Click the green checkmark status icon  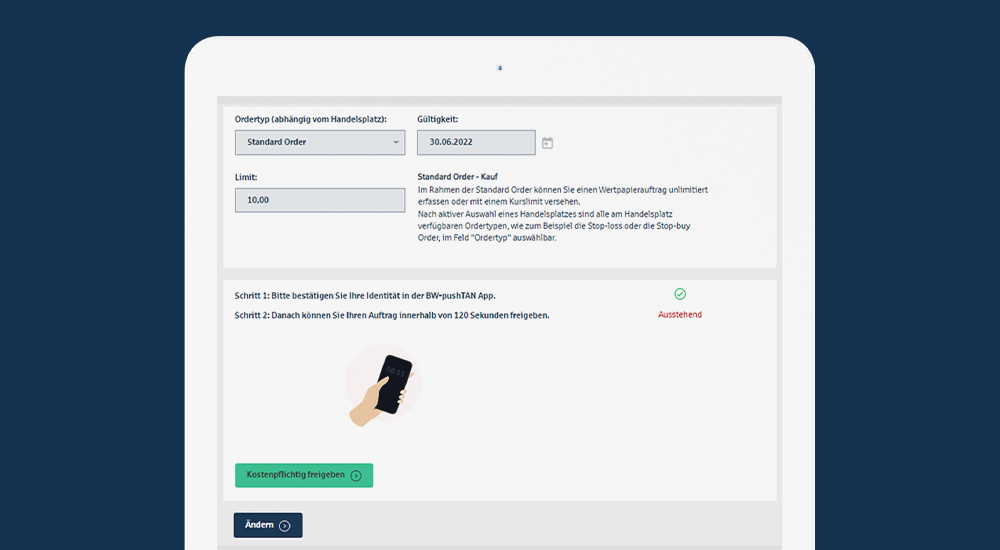(x=680, y=294)
